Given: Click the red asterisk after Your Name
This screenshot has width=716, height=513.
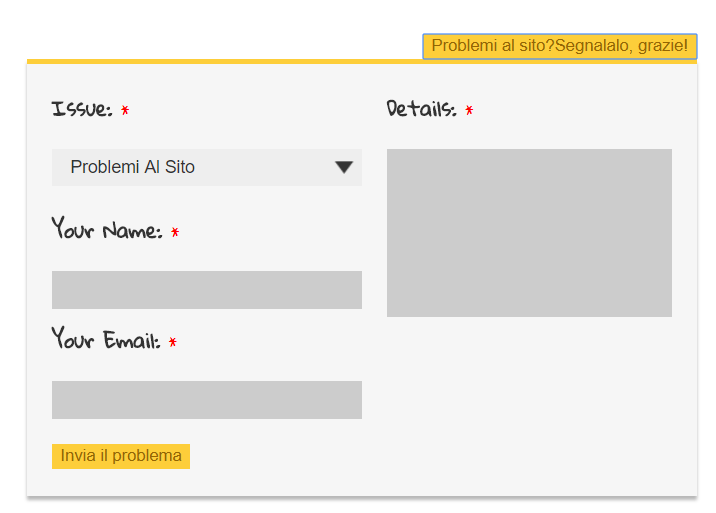Looking at the screenshot, I should tap(175, 232).
